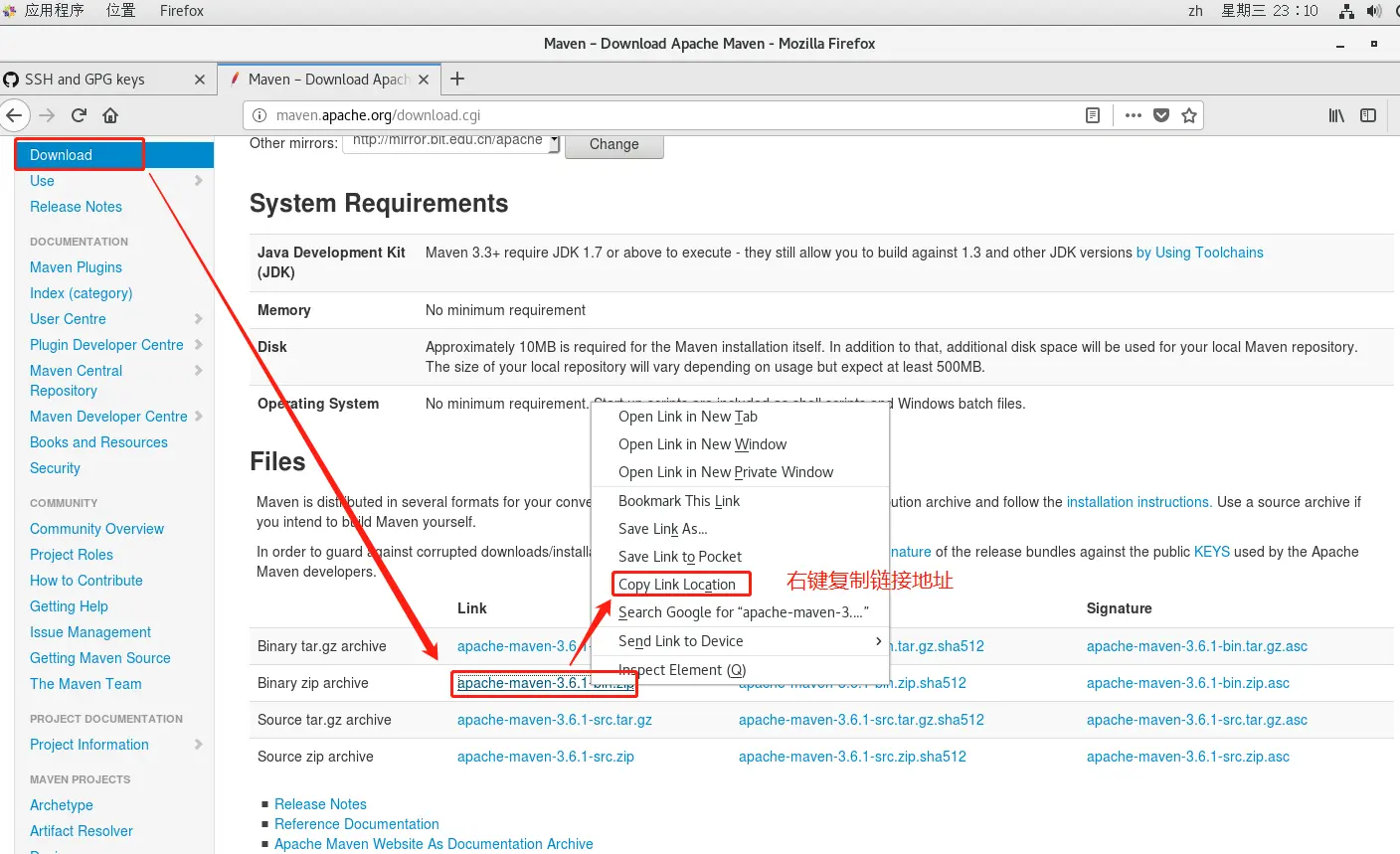1400x854 pixels.
Task: Open Issue Management link
Action: tap(90, 632)
